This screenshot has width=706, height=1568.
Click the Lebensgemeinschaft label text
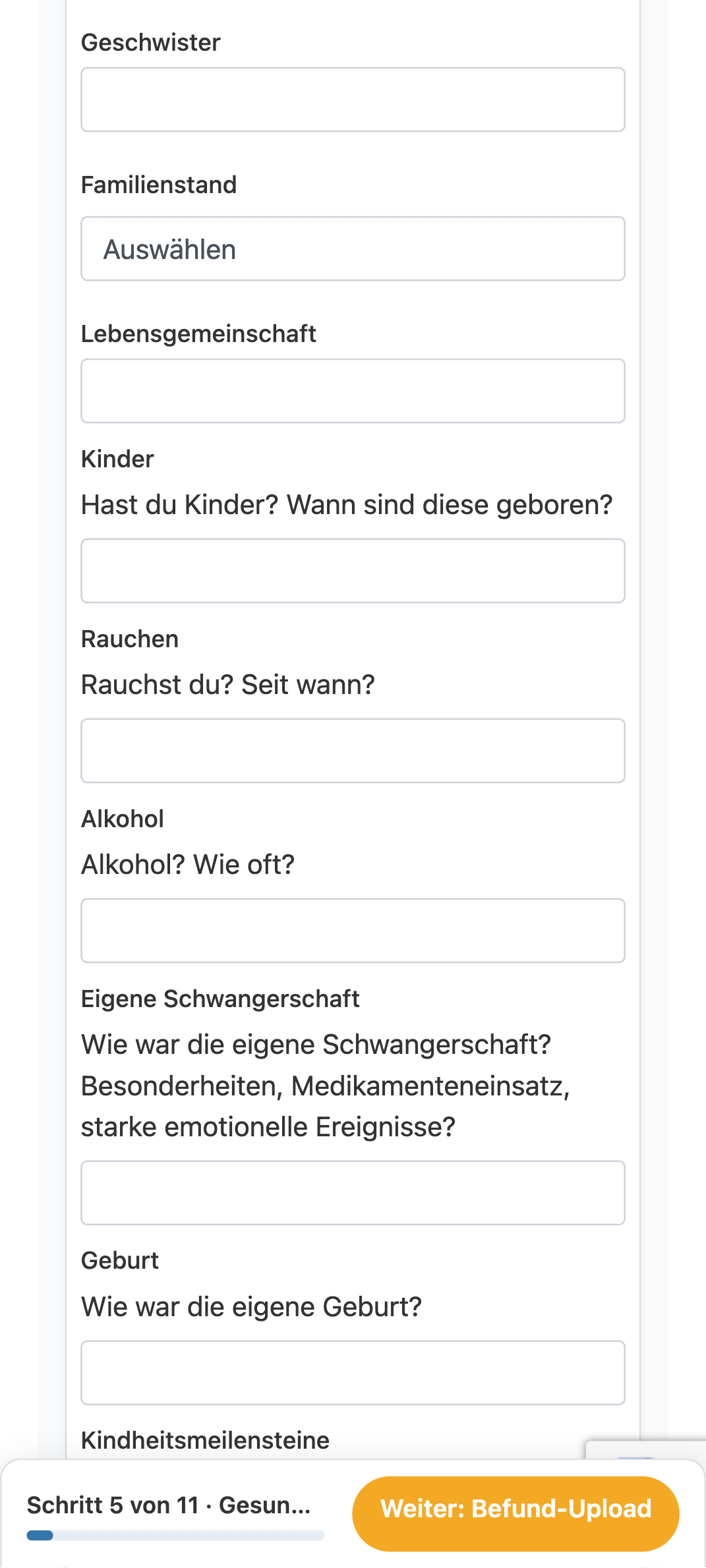point(198,334)
